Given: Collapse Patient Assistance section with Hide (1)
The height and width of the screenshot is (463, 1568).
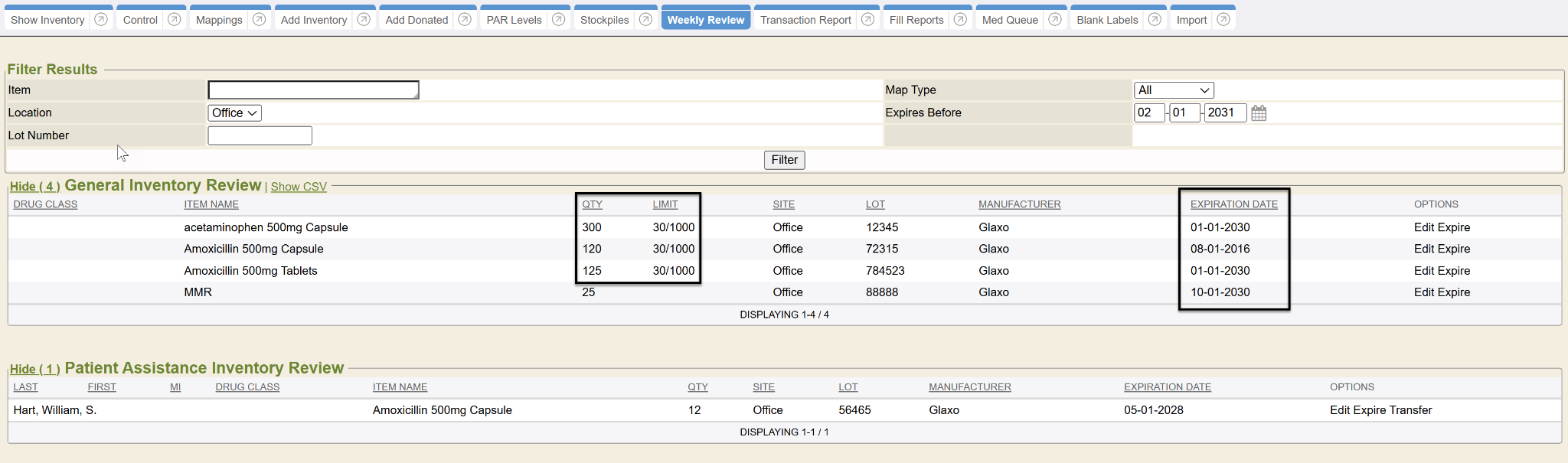Looking at the screenshot, I should tap(34, 369).
